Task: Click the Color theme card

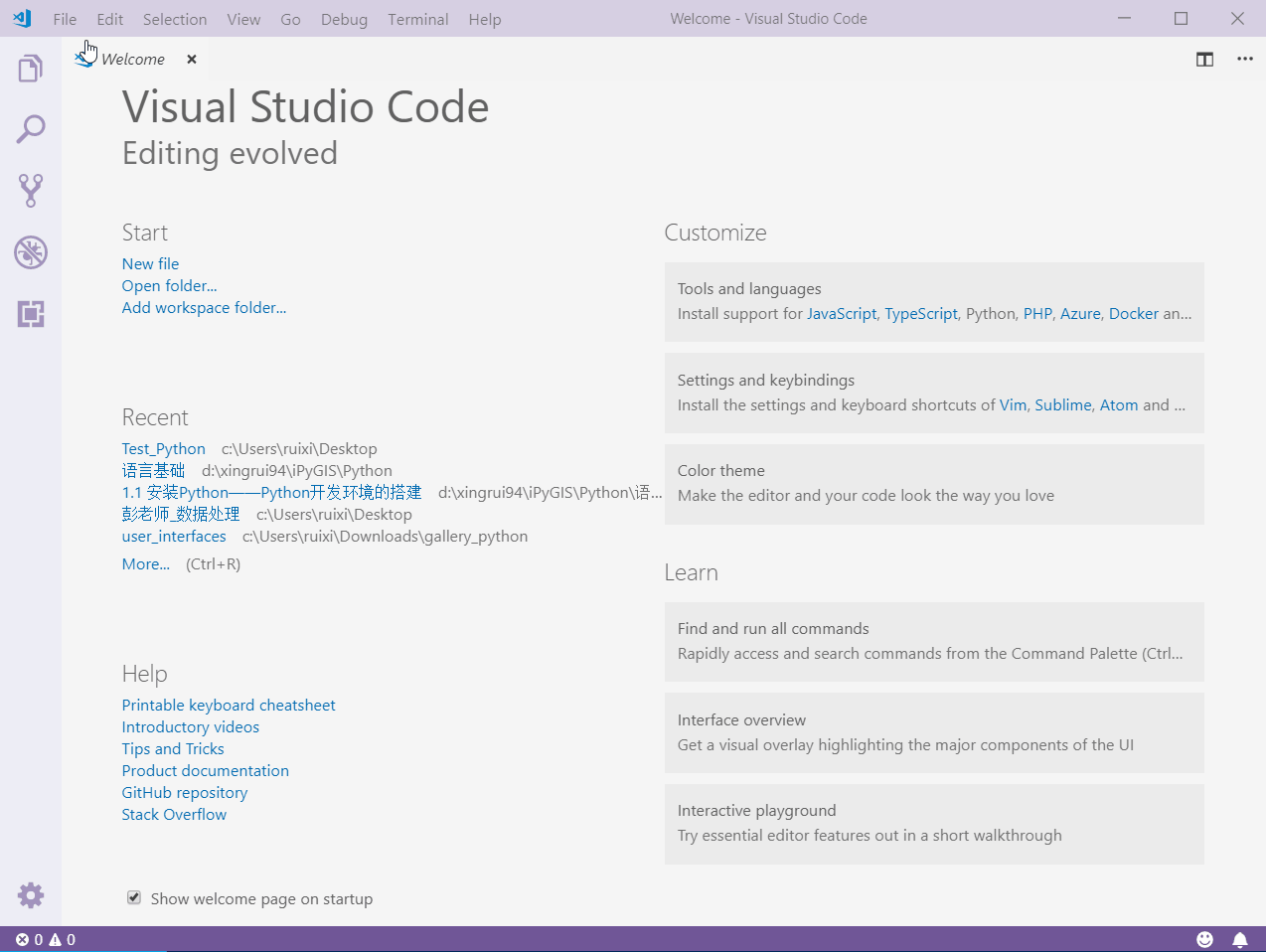Action: pos(934,484)
